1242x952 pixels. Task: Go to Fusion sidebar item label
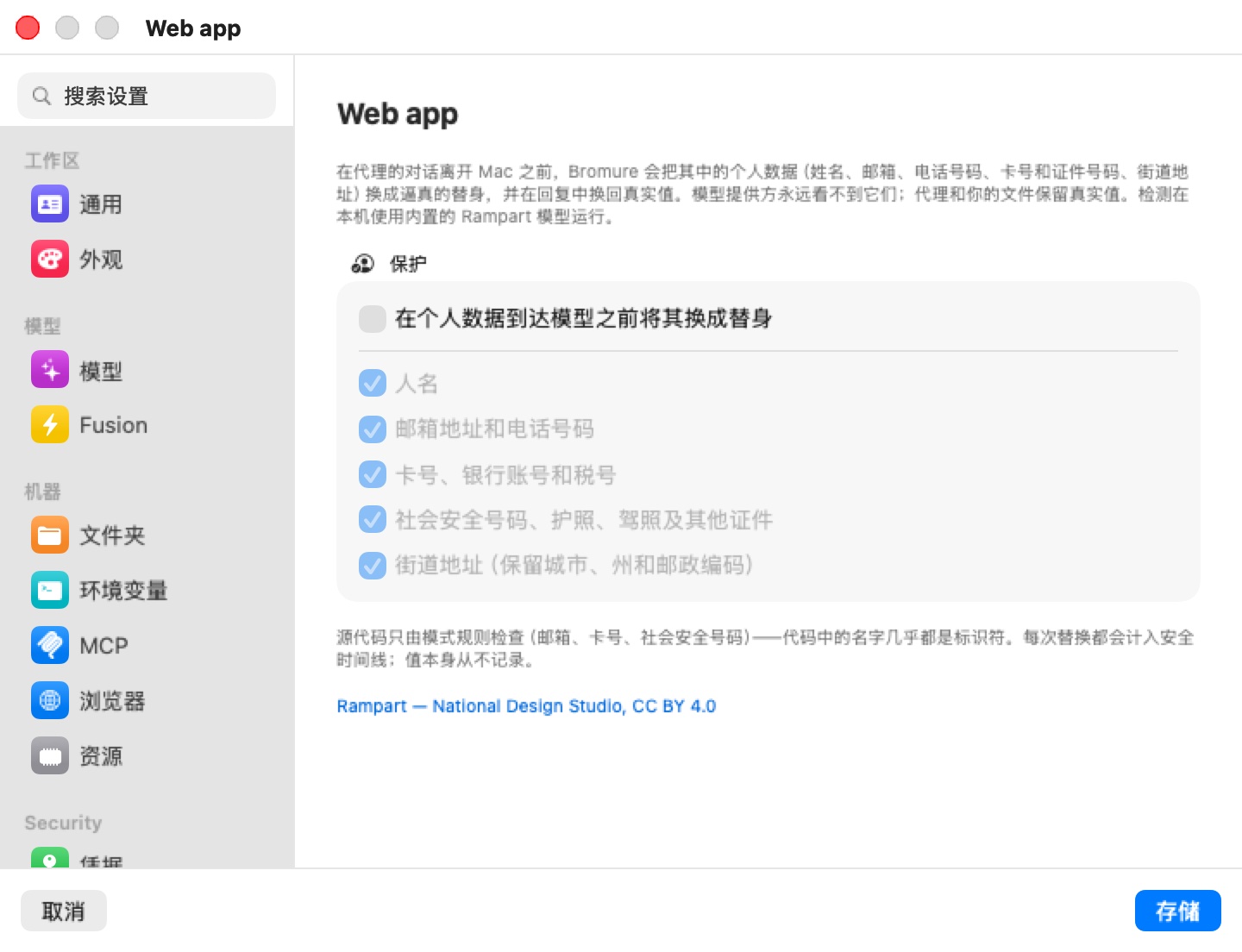click(x=114, y=425)
